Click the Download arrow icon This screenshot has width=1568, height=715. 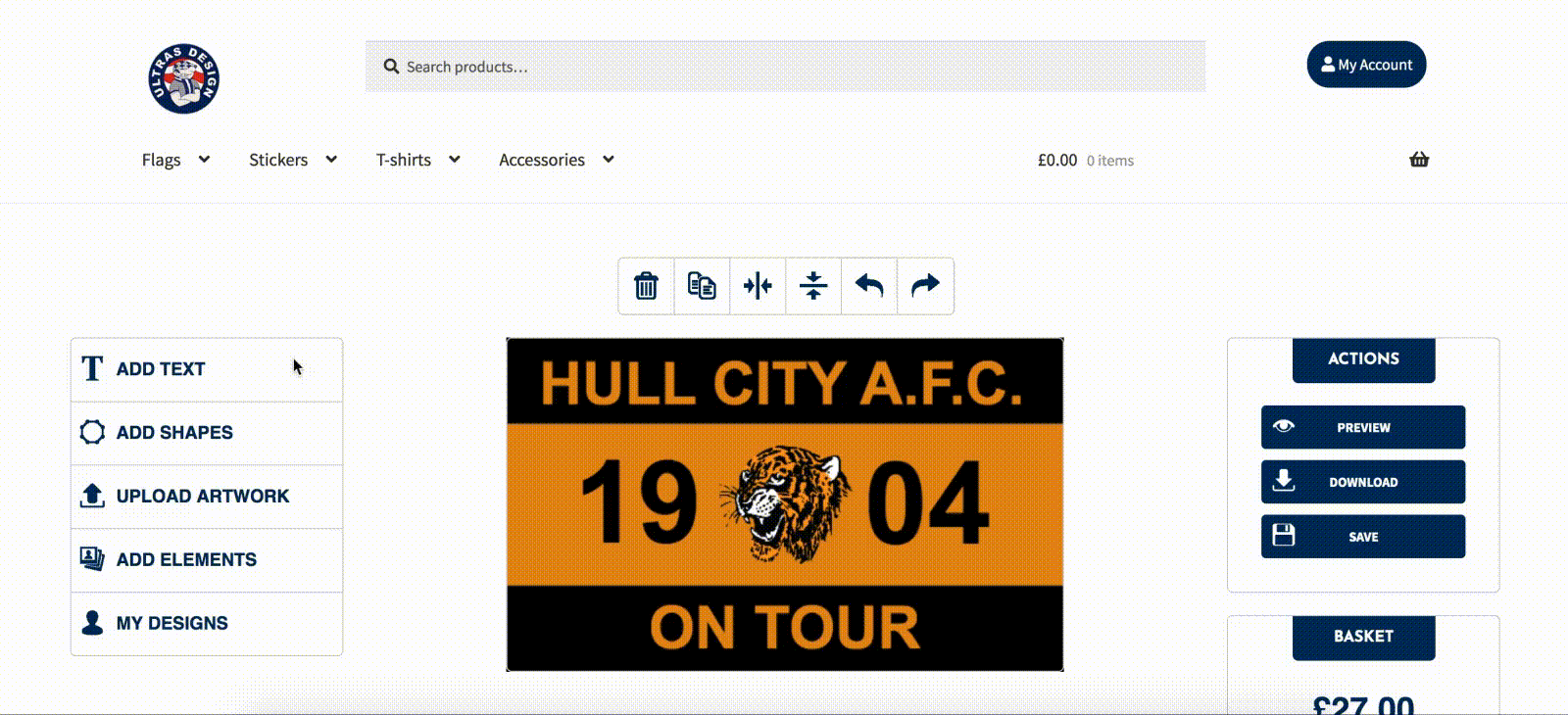click(x=1284, y=481)
